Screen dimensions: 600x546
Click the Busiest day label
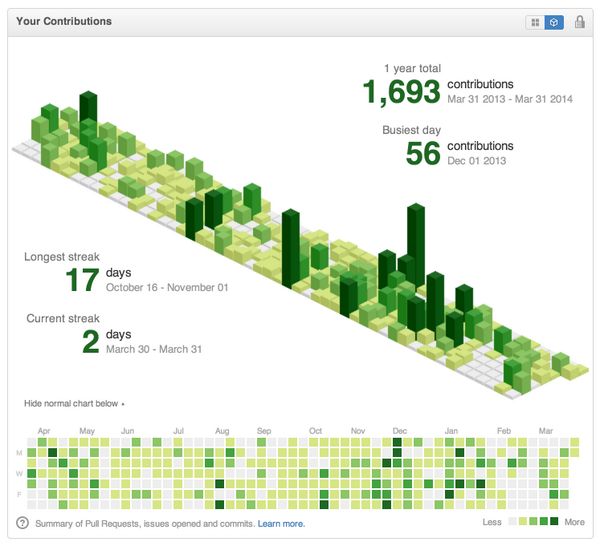(411, 130)
